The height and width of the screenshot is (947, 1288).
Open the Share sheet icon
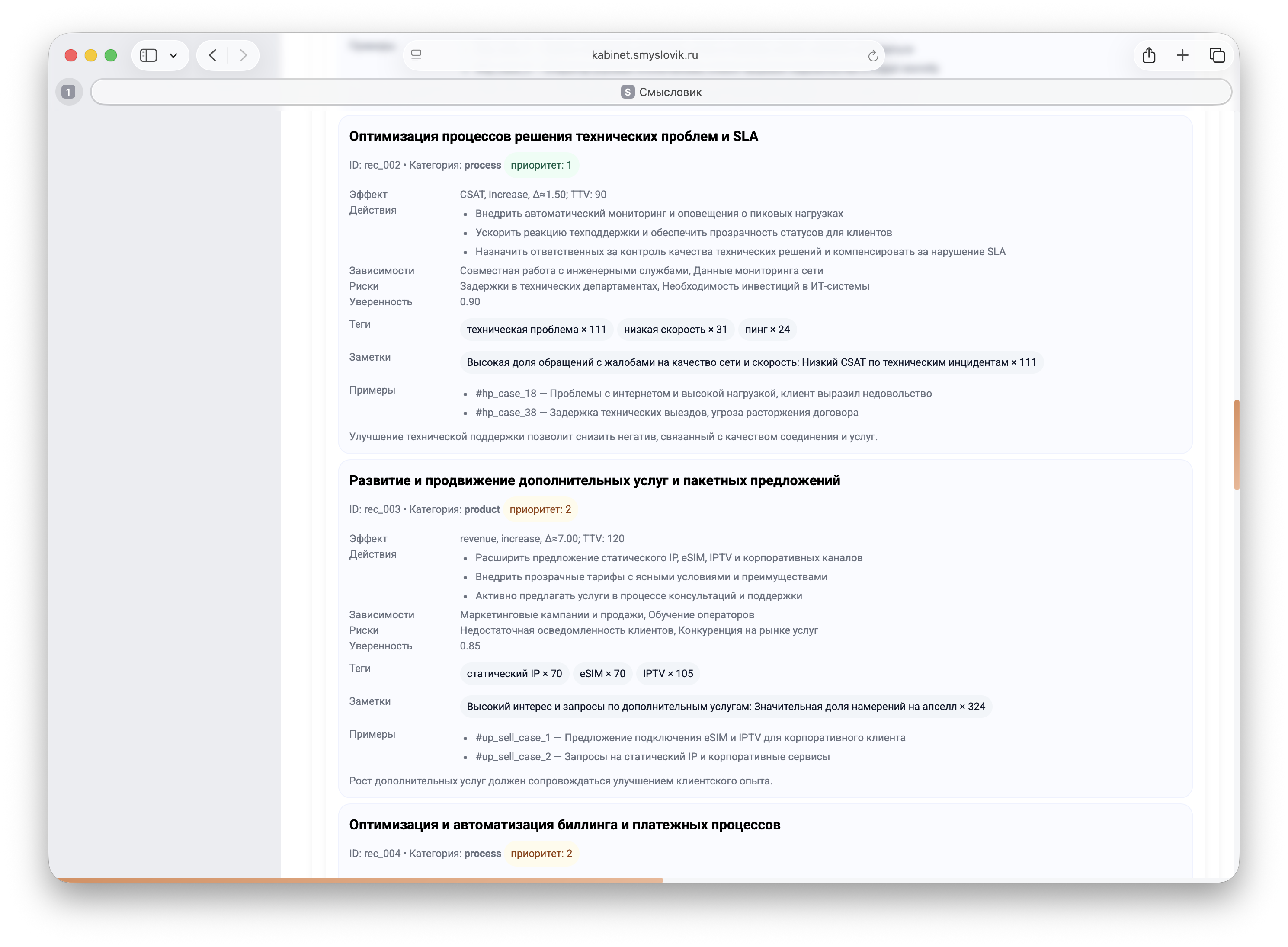1148,55
